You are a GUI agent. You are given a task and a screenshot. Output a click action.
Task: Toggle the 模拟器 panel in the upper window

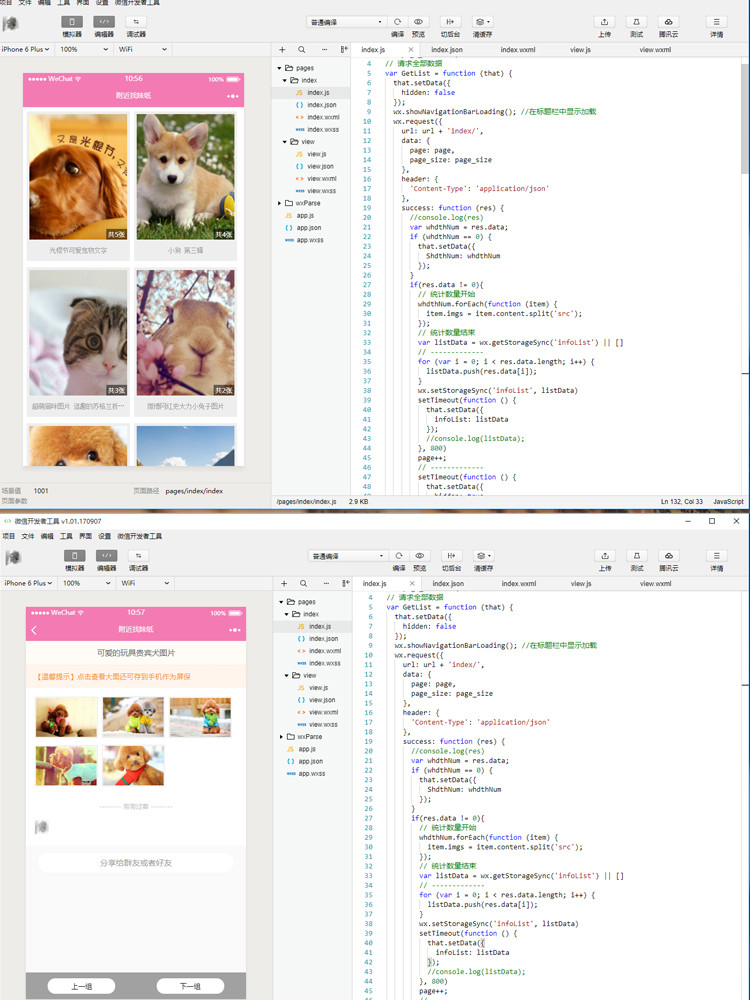pyautogui.click(x=73, y=21)
